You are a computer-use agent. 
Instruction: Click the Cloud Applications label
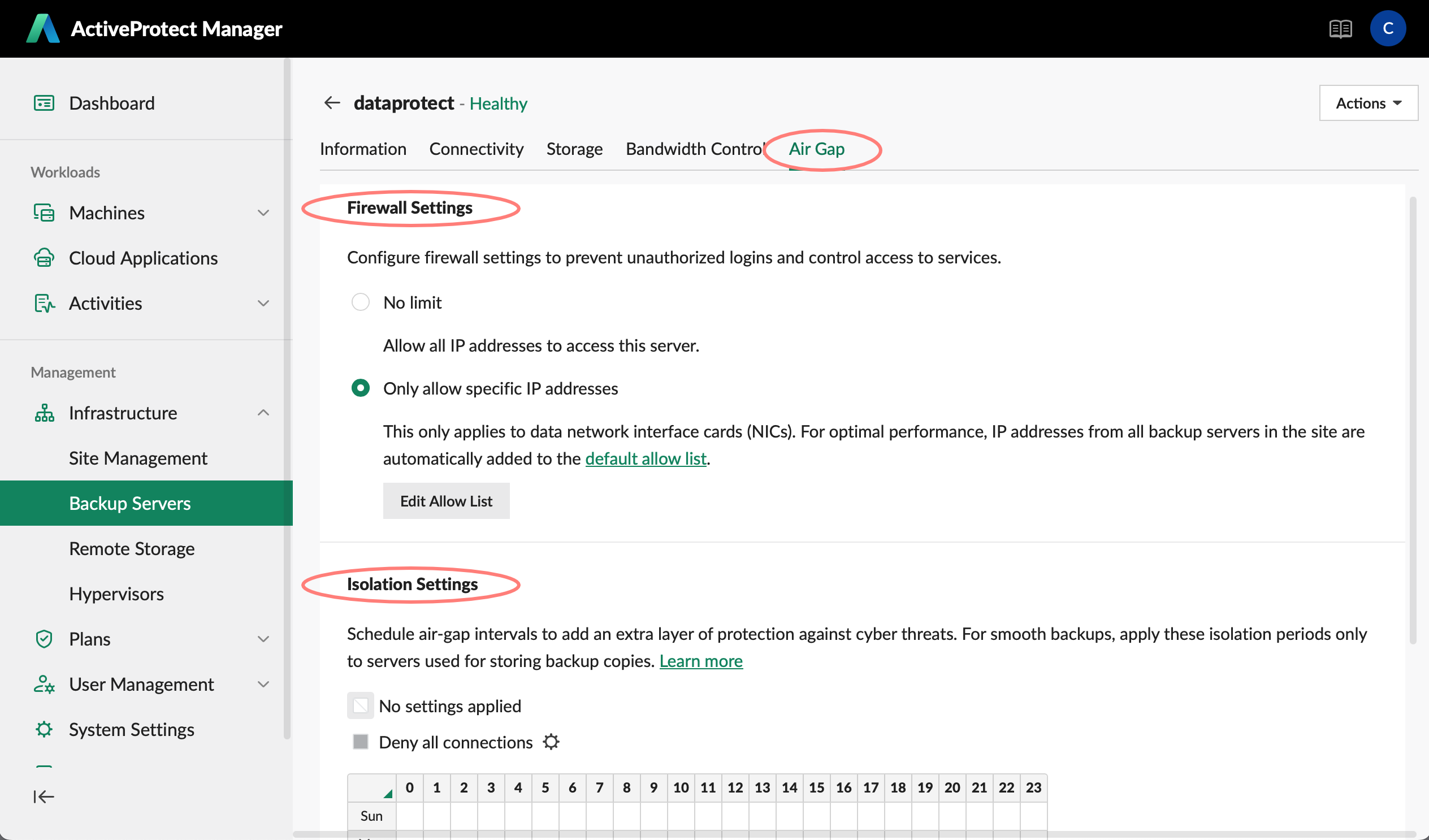tap(144, 258)
